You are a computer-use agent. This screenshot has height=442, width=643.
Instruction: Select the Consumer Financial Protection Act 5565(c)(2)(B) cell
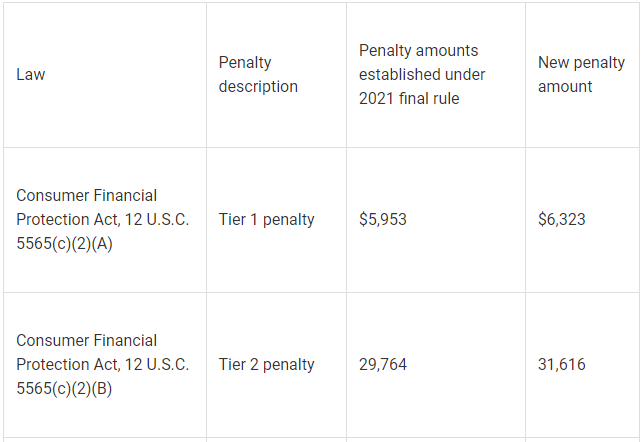pyautogui.click(x=102, y=365)
